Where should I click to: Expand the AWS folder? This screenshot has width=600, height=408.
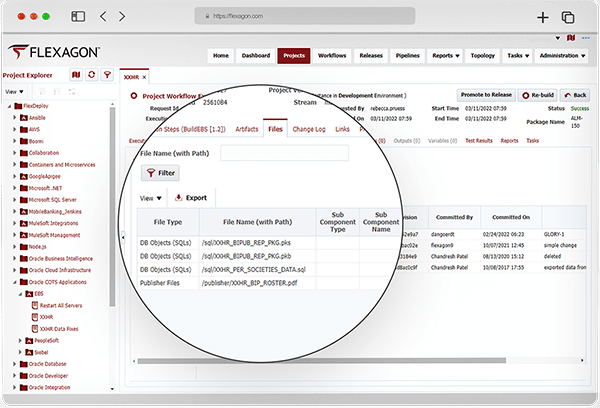coord(15,129)
